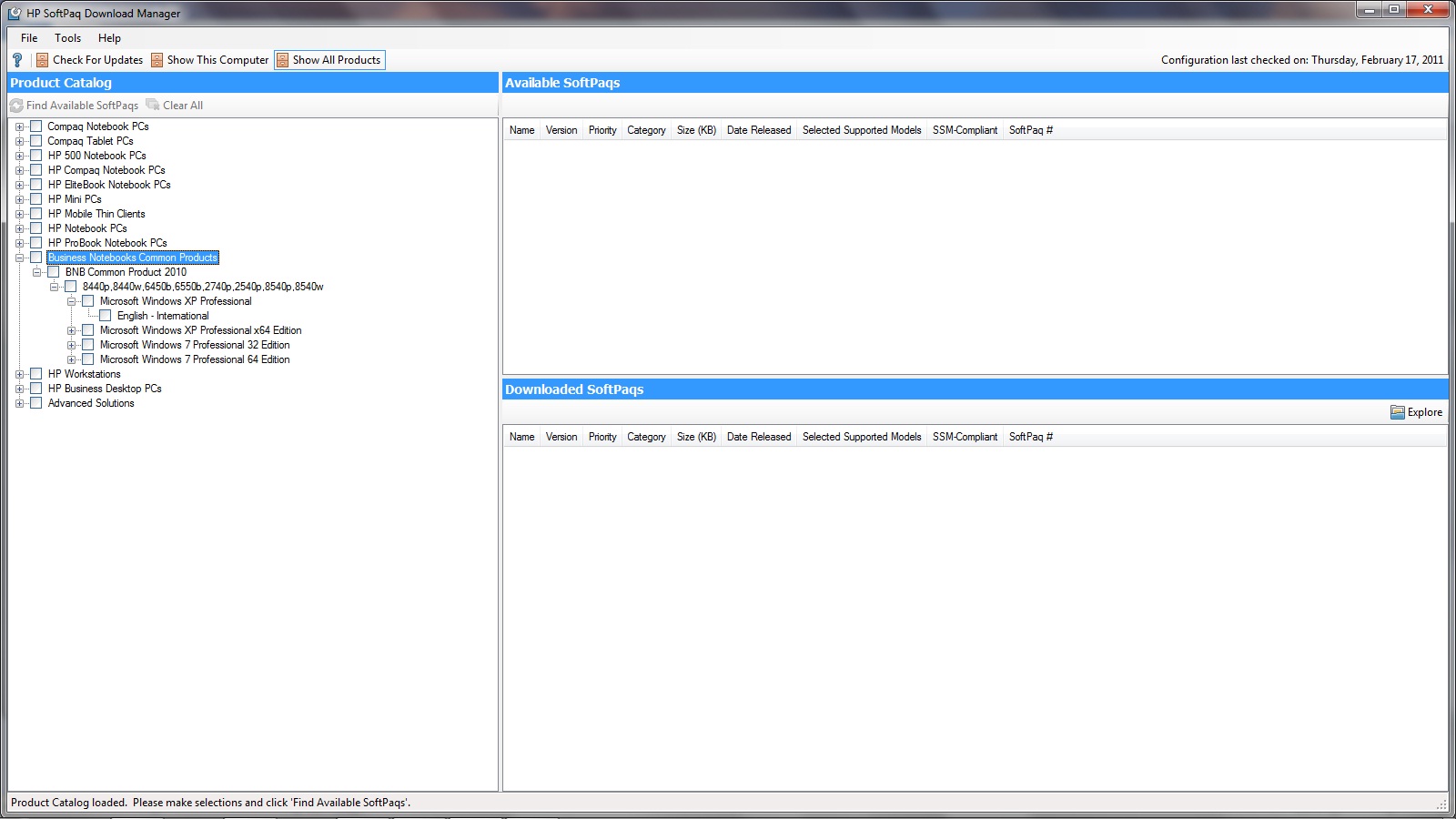The width and height of the screenshot is (1456, 819).
Task: Sort Downloaded SoftPaqs by SoftPaq # column
Action: click(1031, 437)
